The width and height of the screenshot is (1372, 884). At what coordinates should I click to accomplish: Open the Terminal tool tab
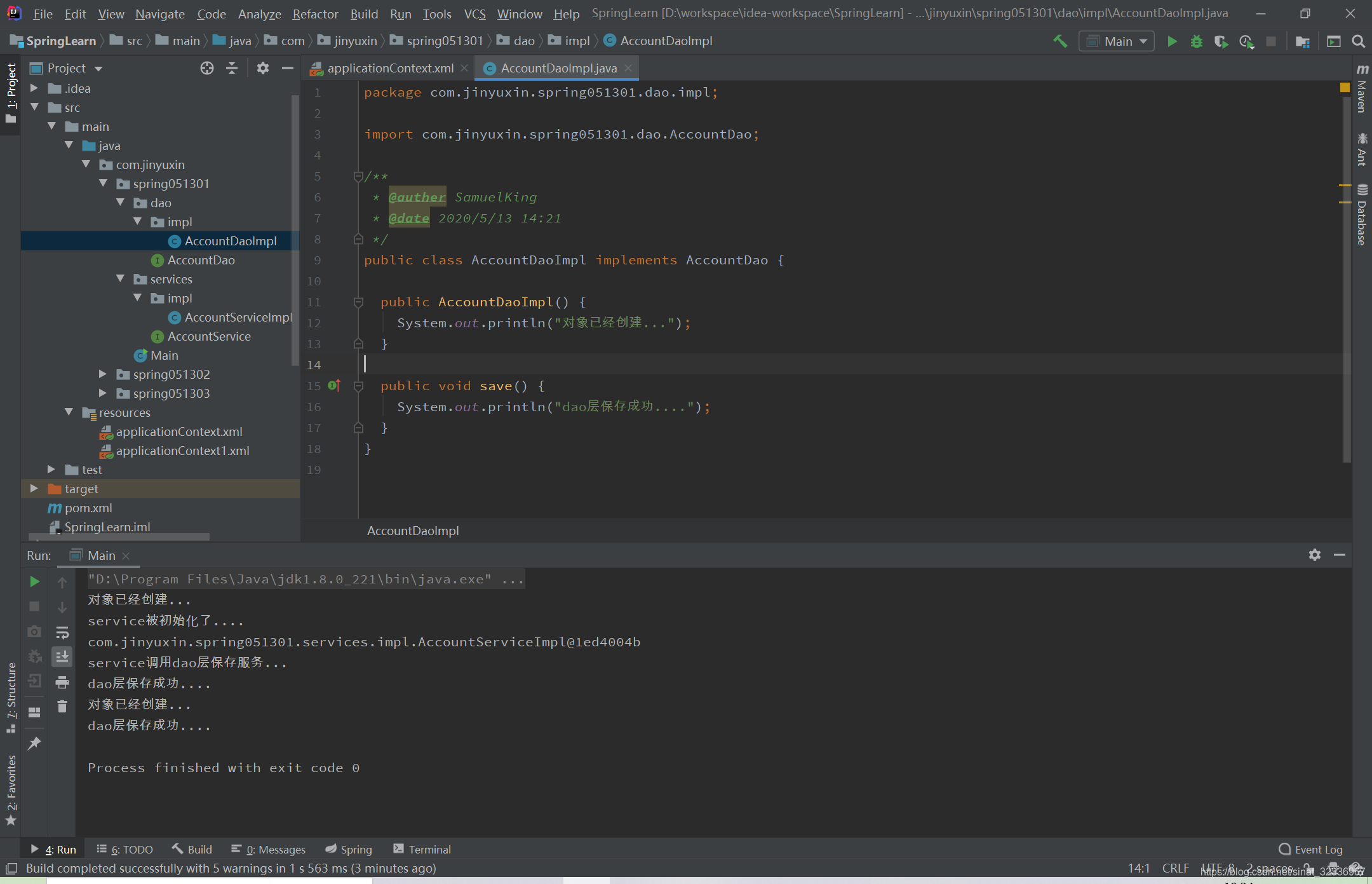pyautogui.click(x=422, y=849)
